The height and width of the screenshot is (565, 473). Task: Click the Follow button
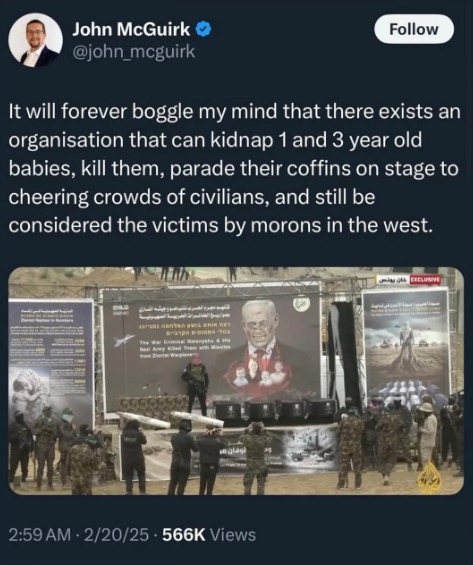tap(414, 29)
